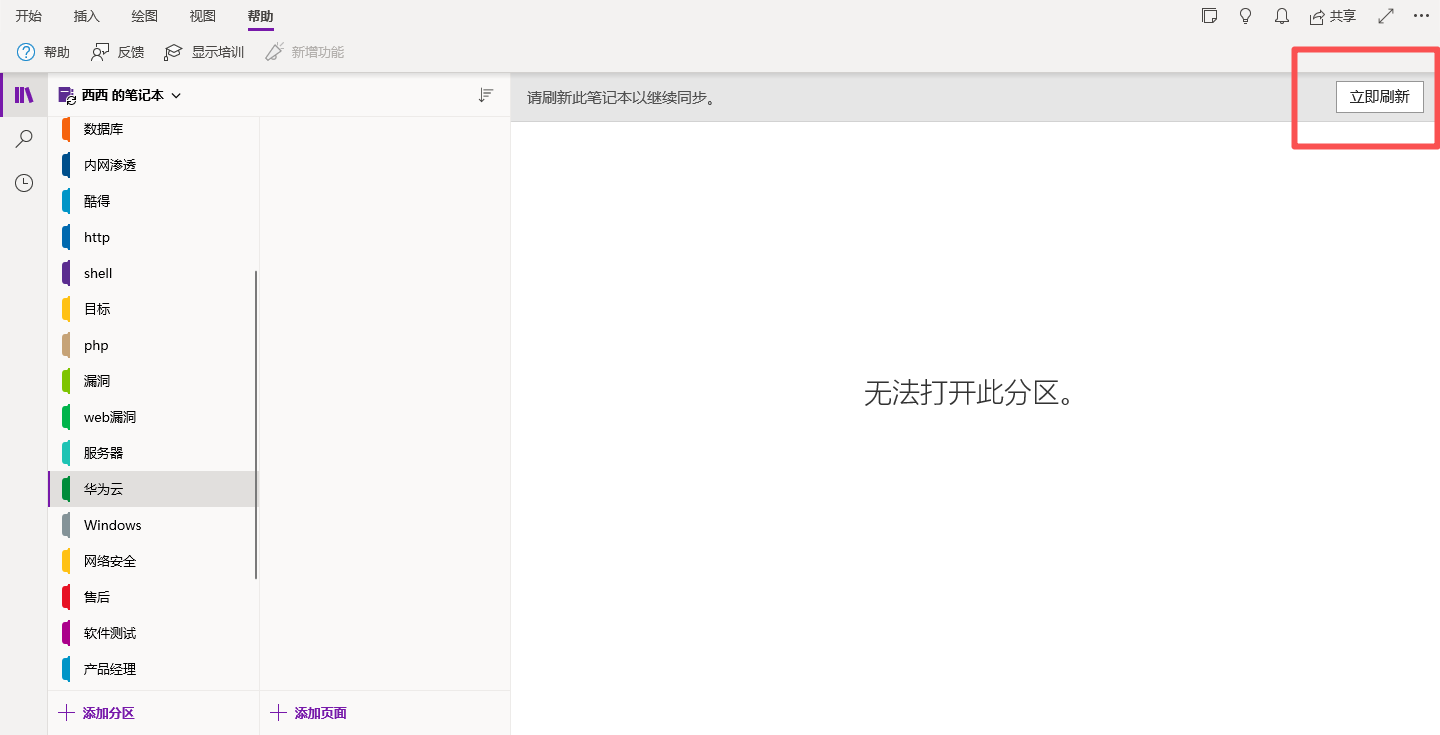Open the search magnifier in sidebar
This screenshot has height=735, width=1440.
tap(24, 139)
